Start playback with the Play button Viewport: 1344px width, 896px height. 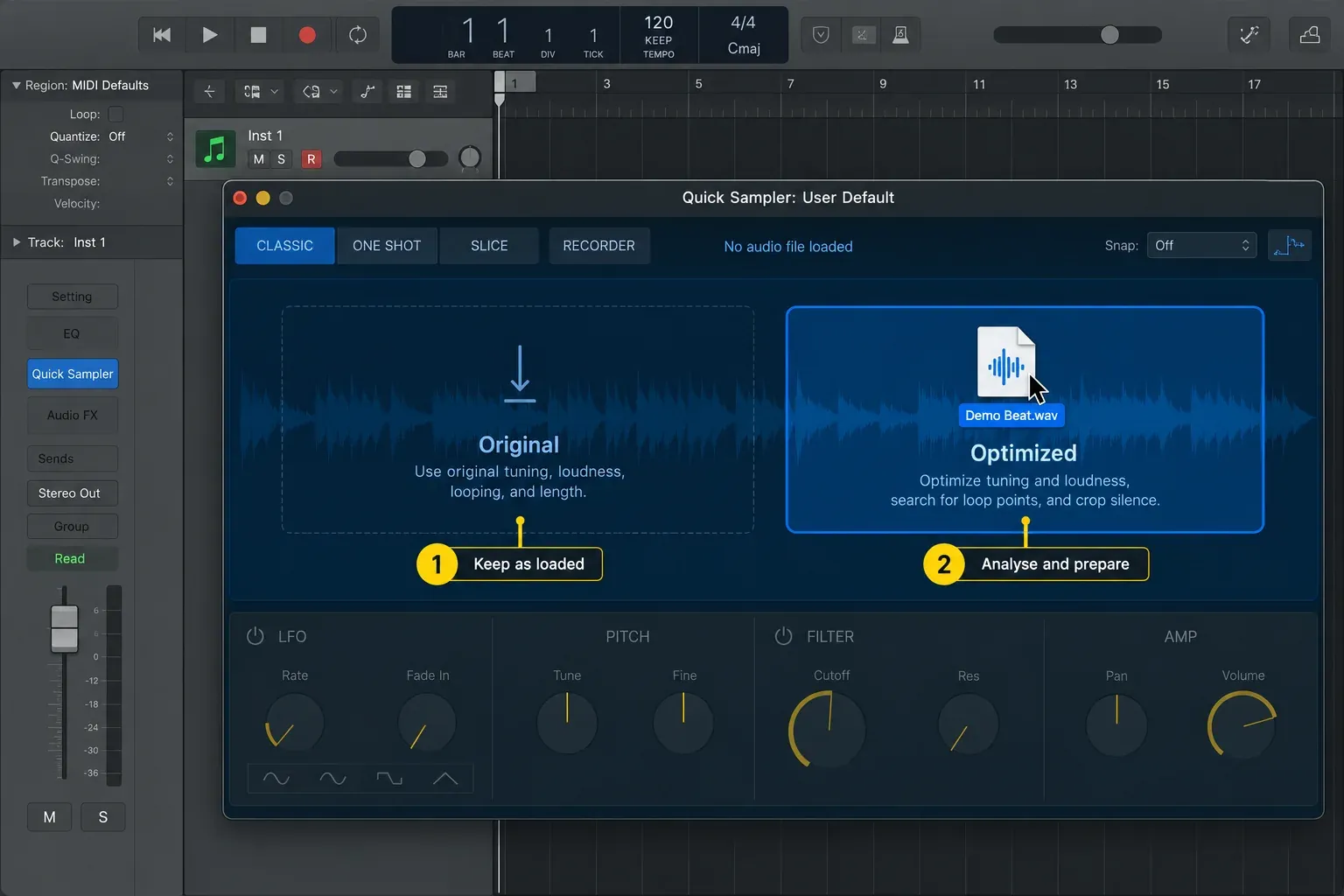pos(210,35)
